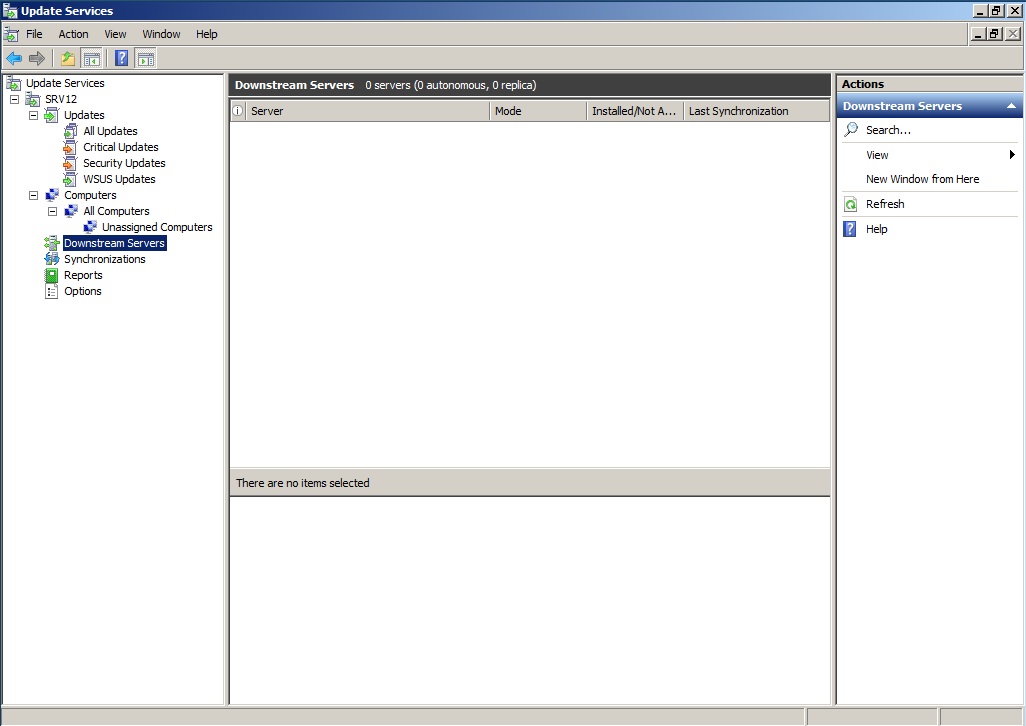Click Refresh text in Actions pane
1026x726 pixels.
885,204
